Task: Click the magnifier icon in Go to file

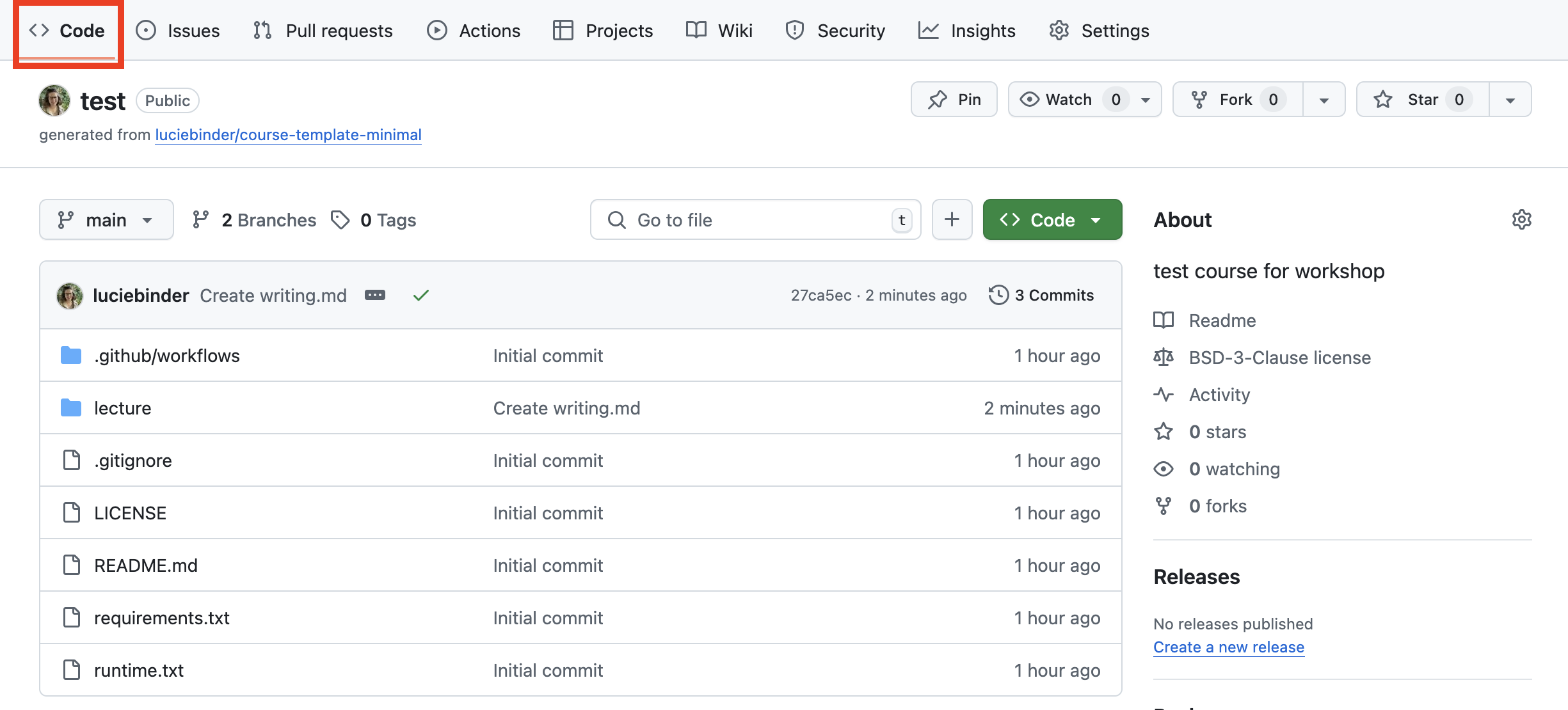Action: coord(616,220)
